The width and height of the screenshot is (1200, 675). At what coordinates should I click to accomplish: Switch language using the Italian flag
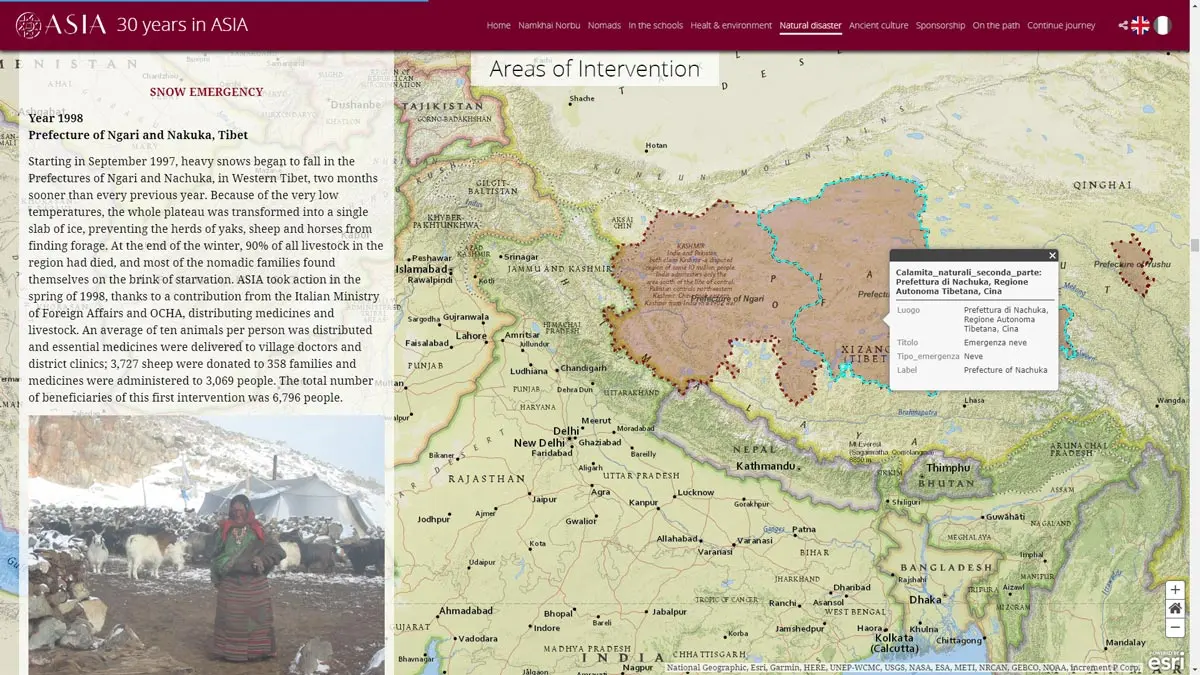[1161, 25]
